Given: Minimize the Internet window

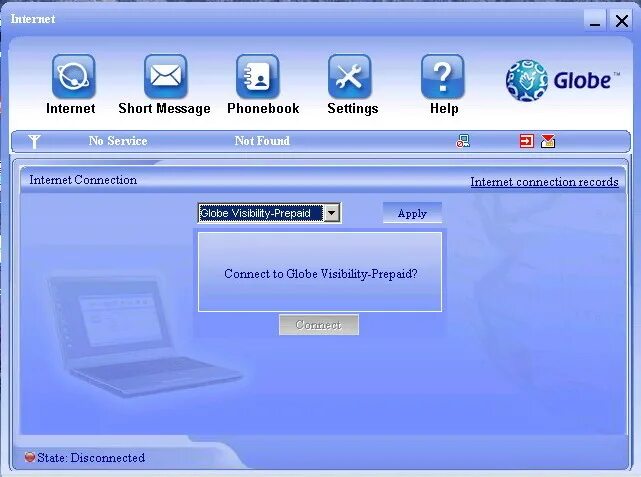Looking at the screenshot, I should point(595,20).
